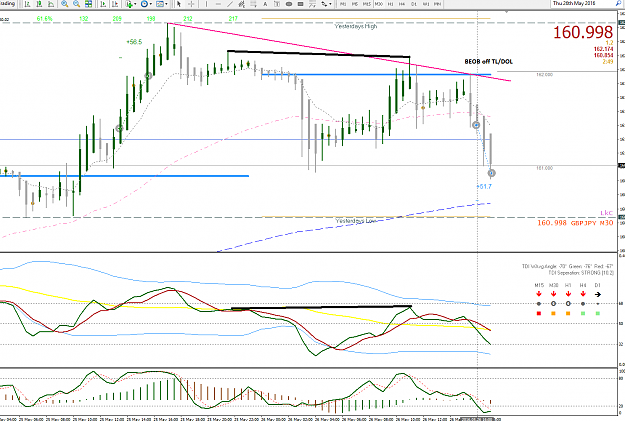625x421 pixels.
Task: Switch chart to W1 timeframe
Action: [x=426, y=4]
